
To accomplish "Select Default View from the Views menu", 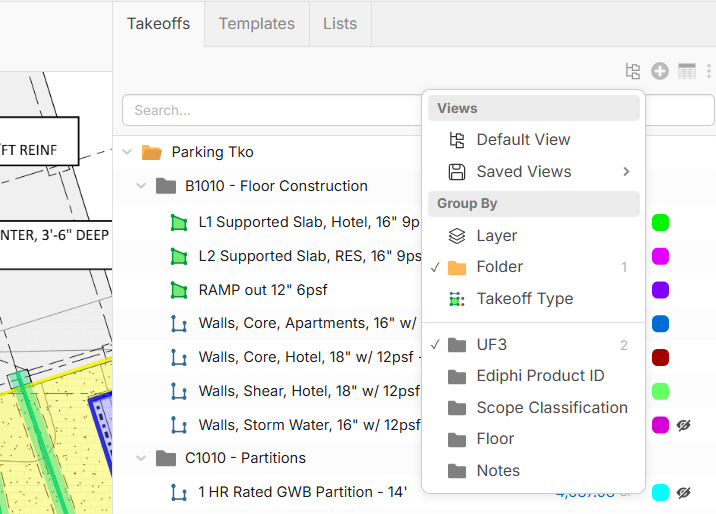I will point(523,140).
